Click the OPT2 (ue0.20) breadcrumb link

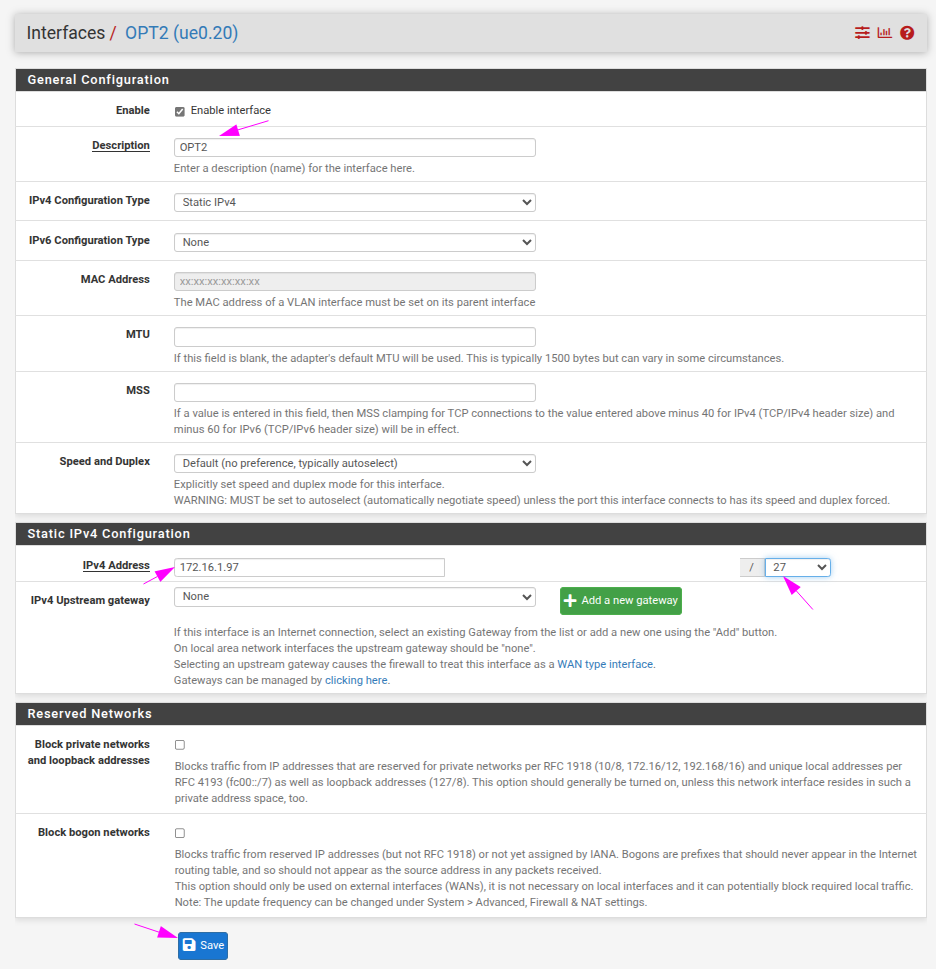click(x=181, y=33)
